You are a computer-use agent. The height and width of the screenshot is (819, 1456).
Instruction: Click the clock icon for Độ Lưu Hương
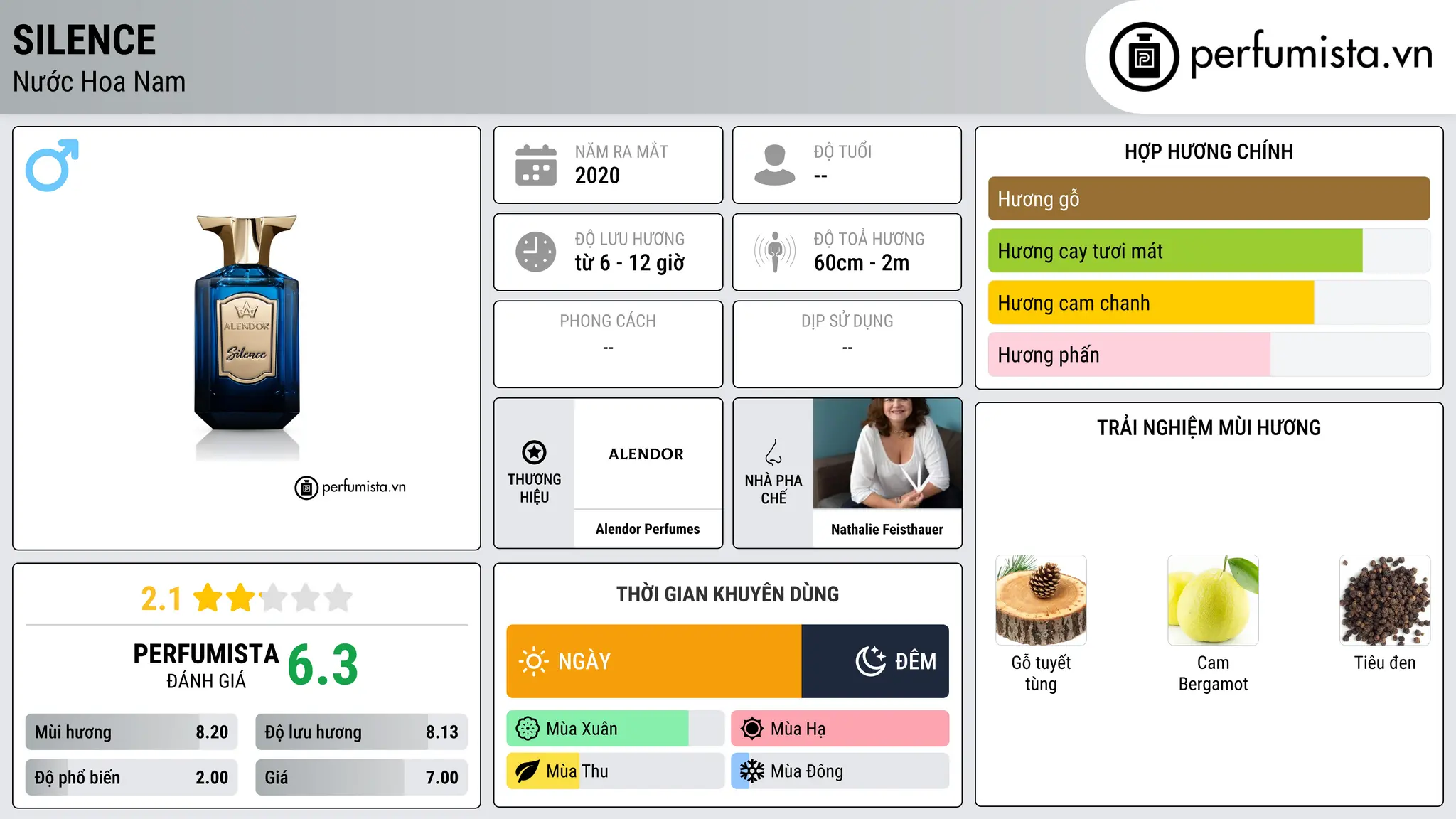[536, 252]
